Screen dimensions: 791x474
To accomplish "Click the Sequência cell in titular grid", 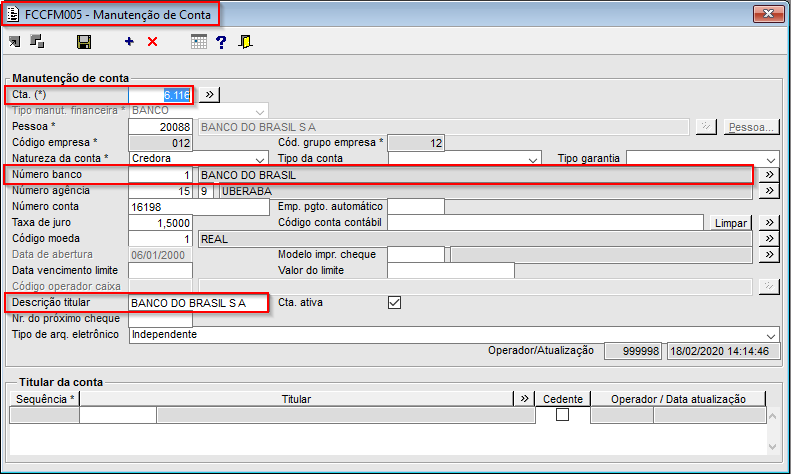I will pyautogui.click(x=44, y=415).
